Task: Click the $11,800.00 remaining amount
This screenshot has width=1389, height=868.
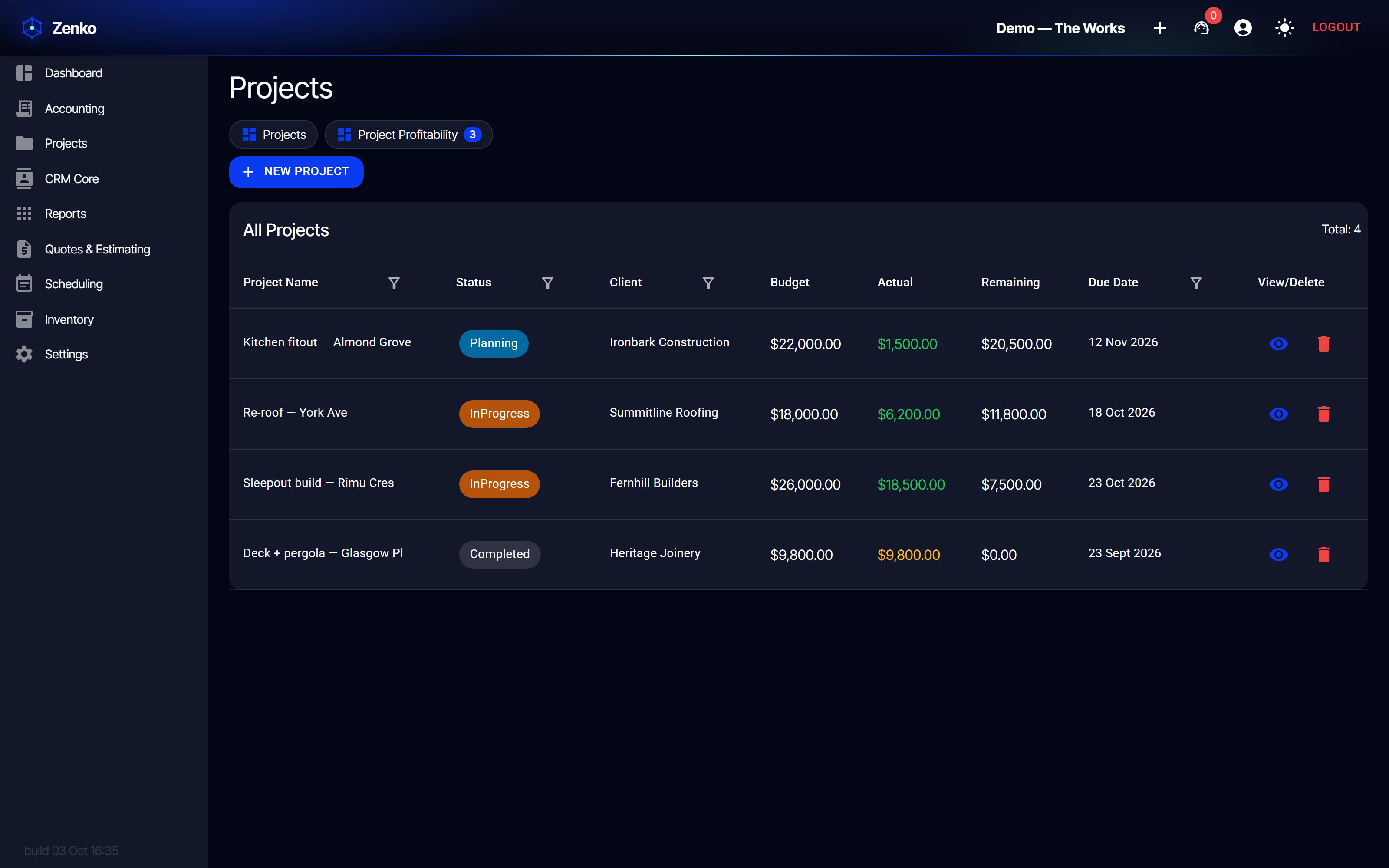Action: (x=1014, y=414)
